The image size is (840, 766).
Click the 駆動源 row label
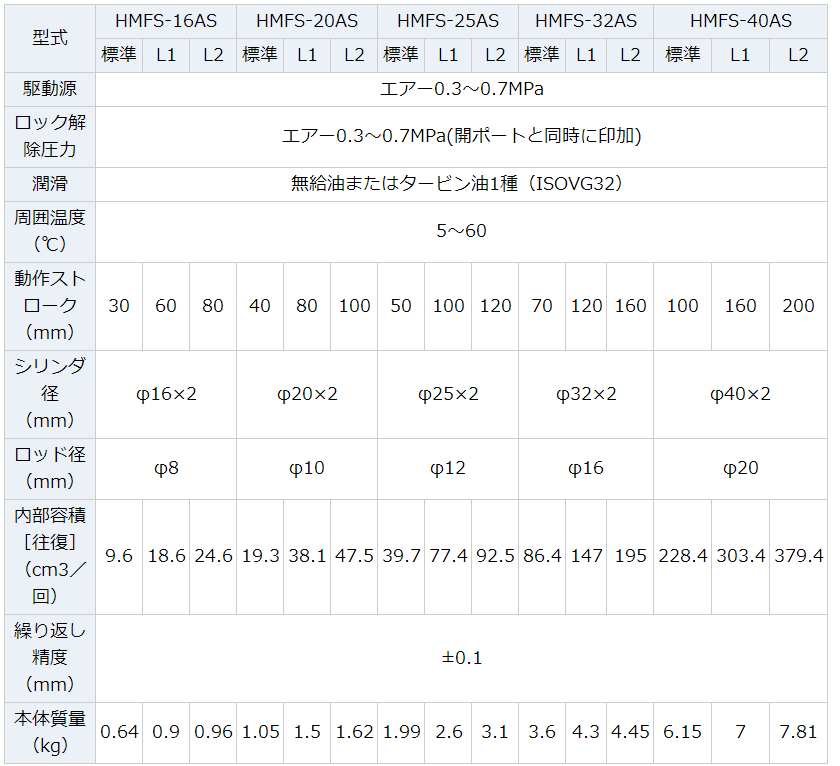[x=50, y=89]
